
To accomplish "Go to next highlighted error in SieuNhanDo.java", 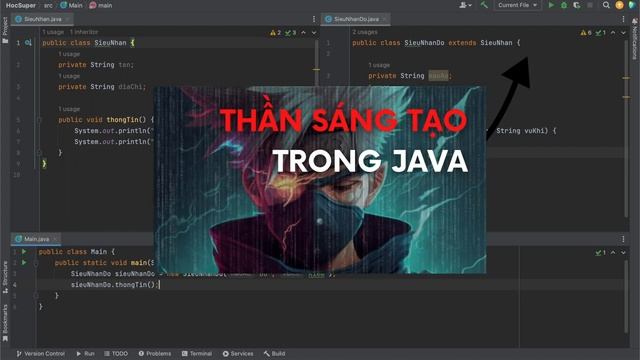I will (x=623, y=33).
